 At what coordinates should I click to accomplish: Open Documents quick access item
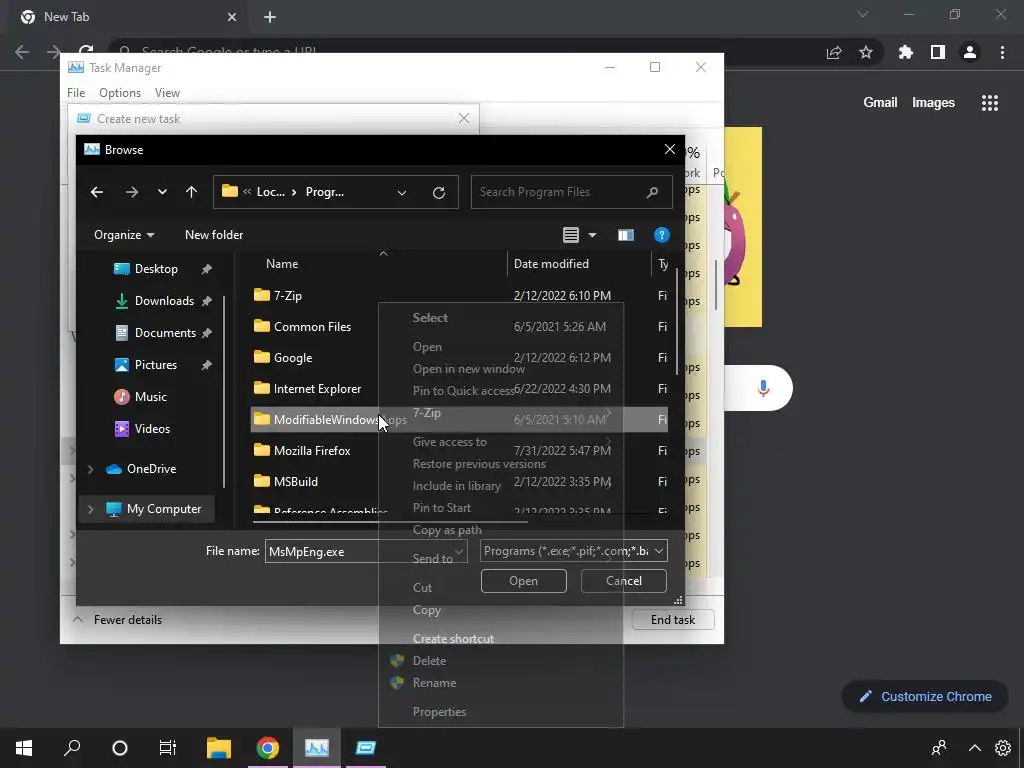coord(165,333)
